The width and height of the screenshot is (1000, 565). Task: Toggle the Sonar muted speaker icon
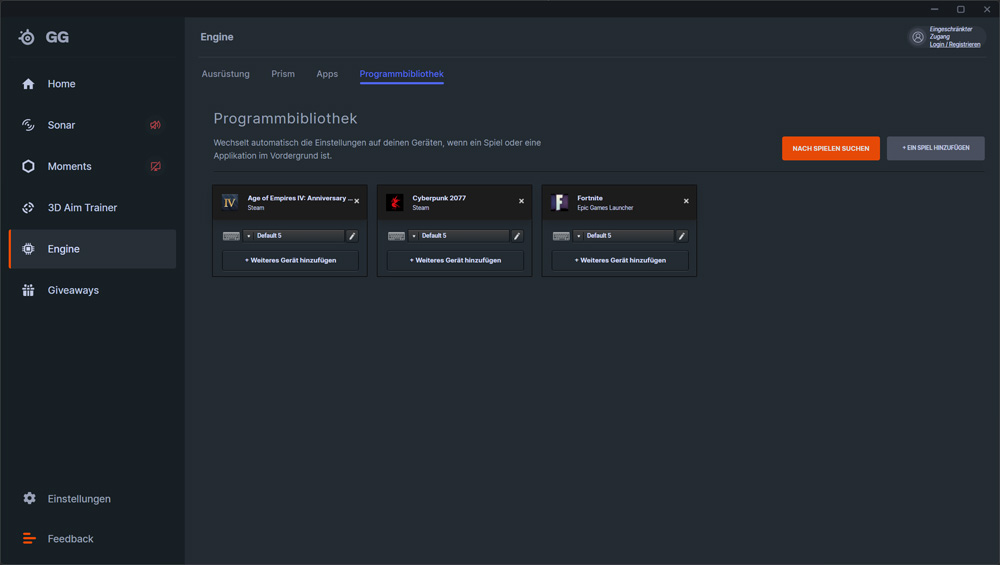click(155, 125)
